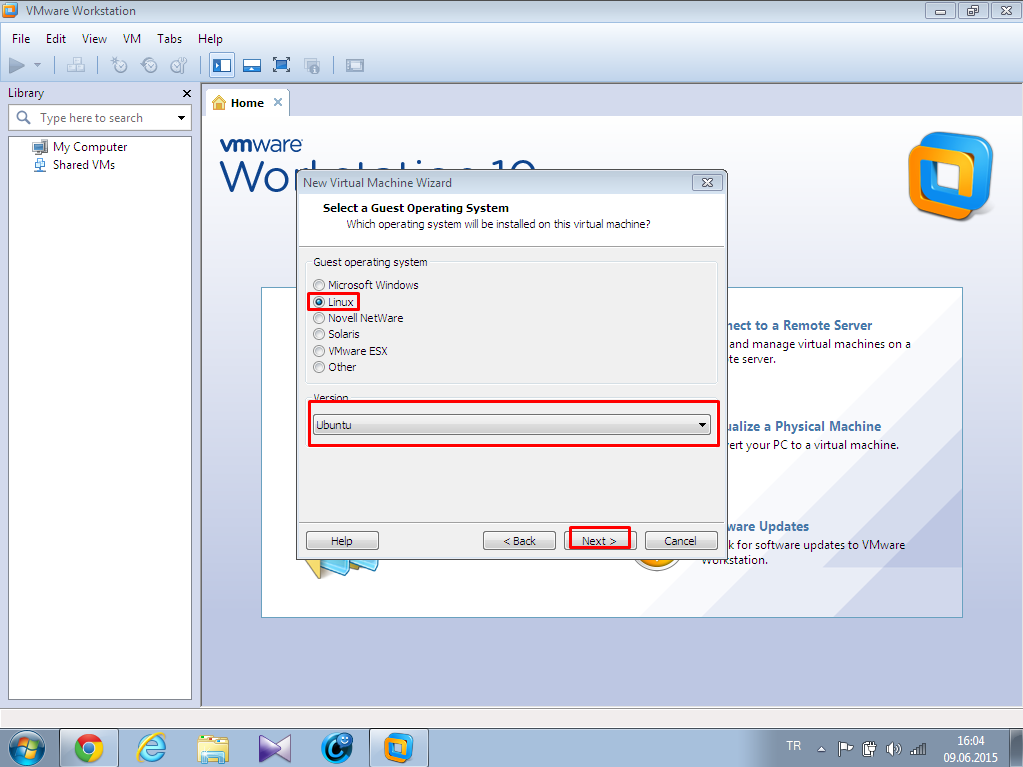Expand the library search options arrow
Screen dimensions: 1023x767
pos(181,118)
